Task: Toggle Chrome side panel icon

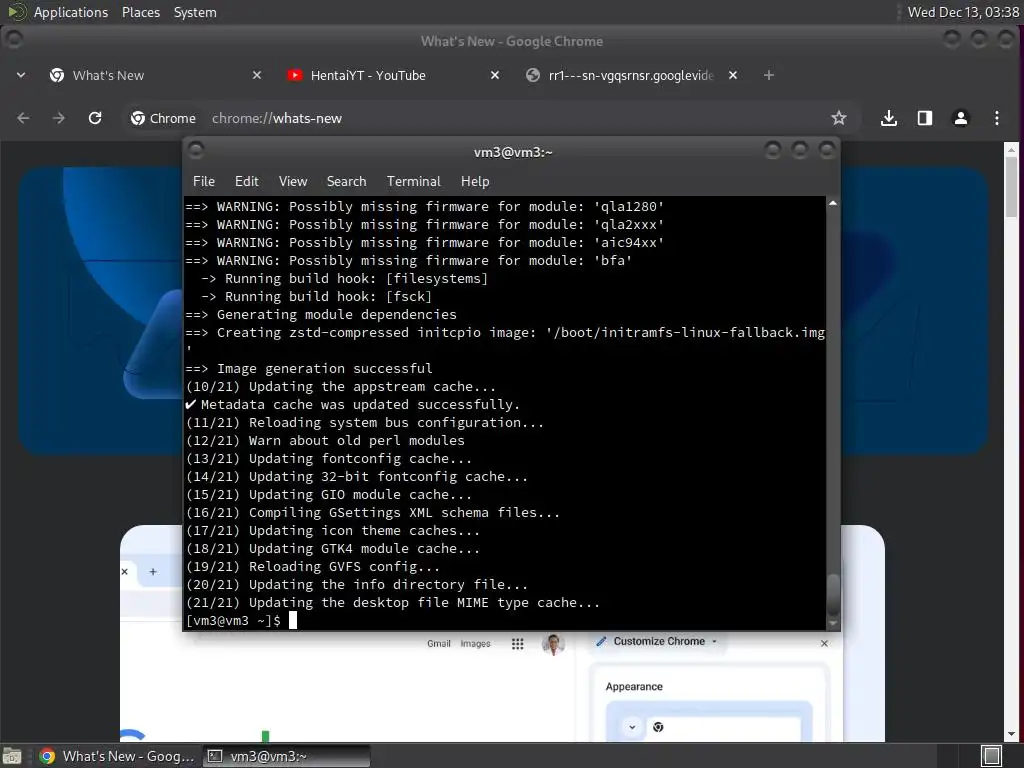Action: click(925, 118)
